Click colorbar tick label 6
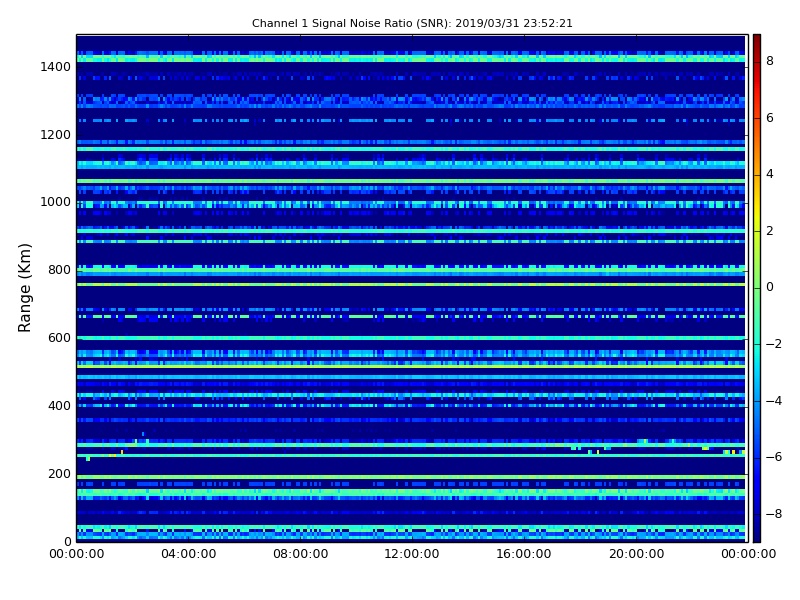 point(770,118)
